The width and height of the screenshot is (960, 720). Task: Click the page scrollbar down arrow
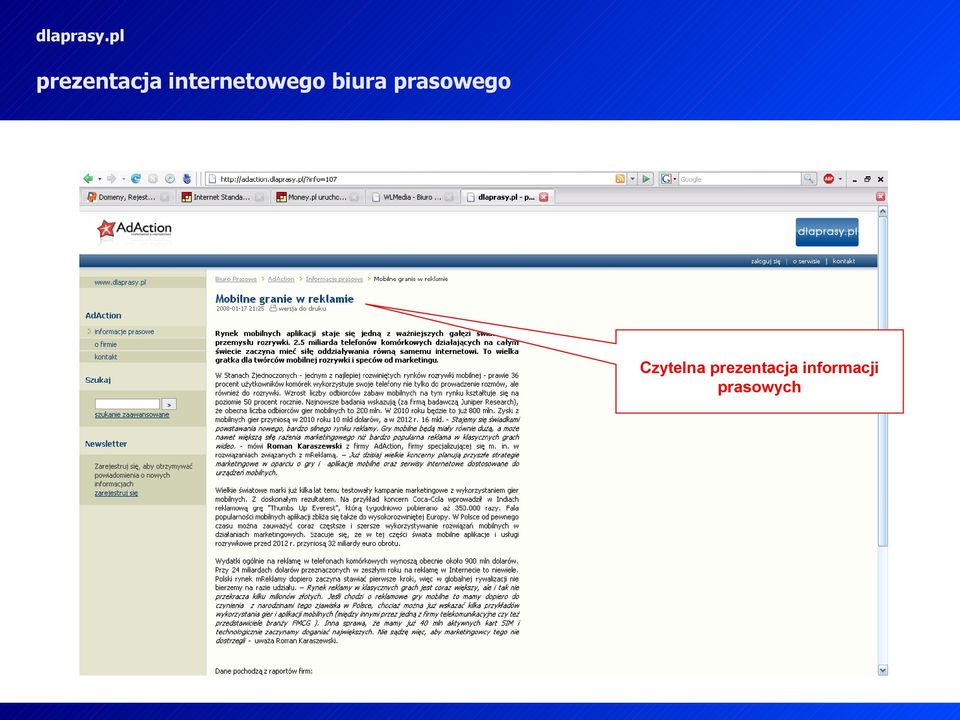[882, 670]
